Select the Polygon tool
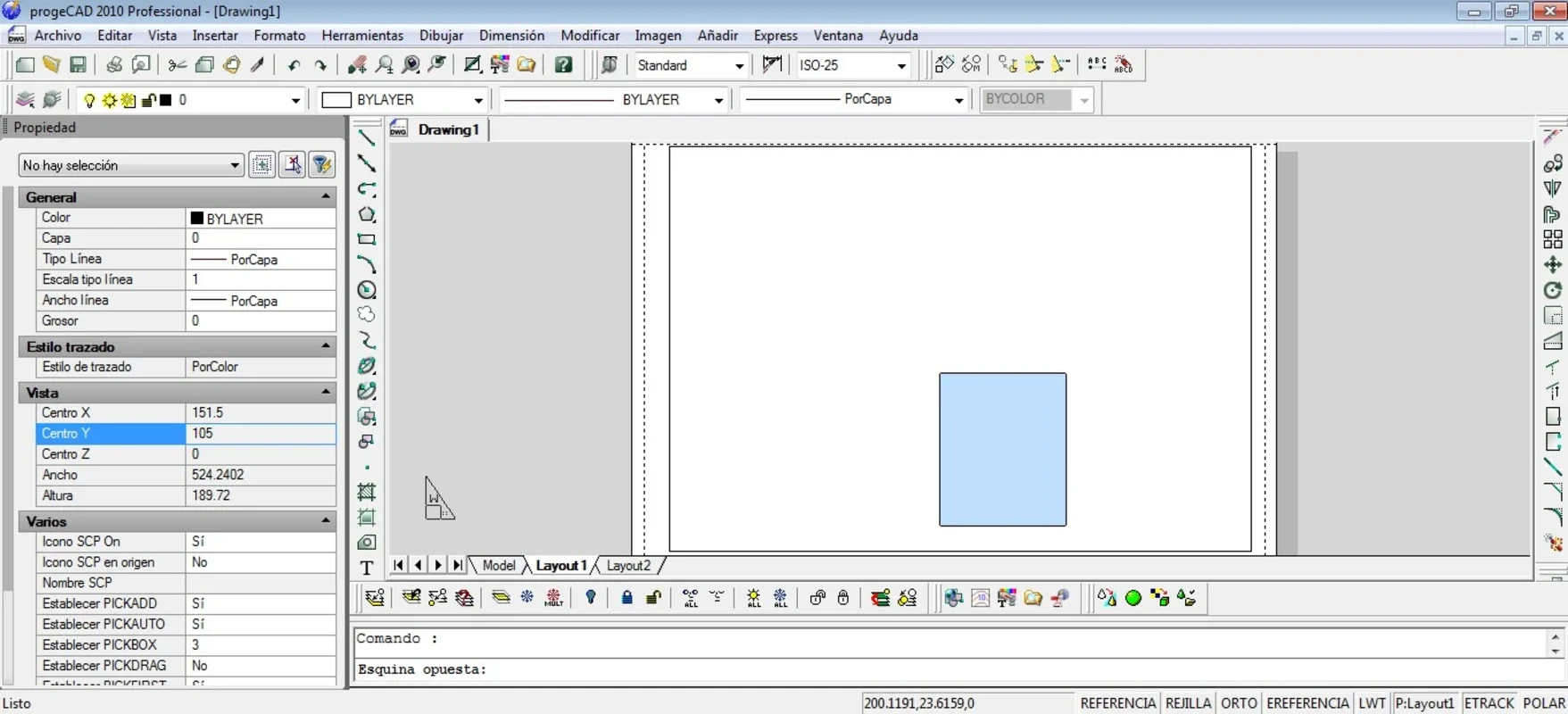This screenshot has height=714, width=1568. [x=366, y=215]
